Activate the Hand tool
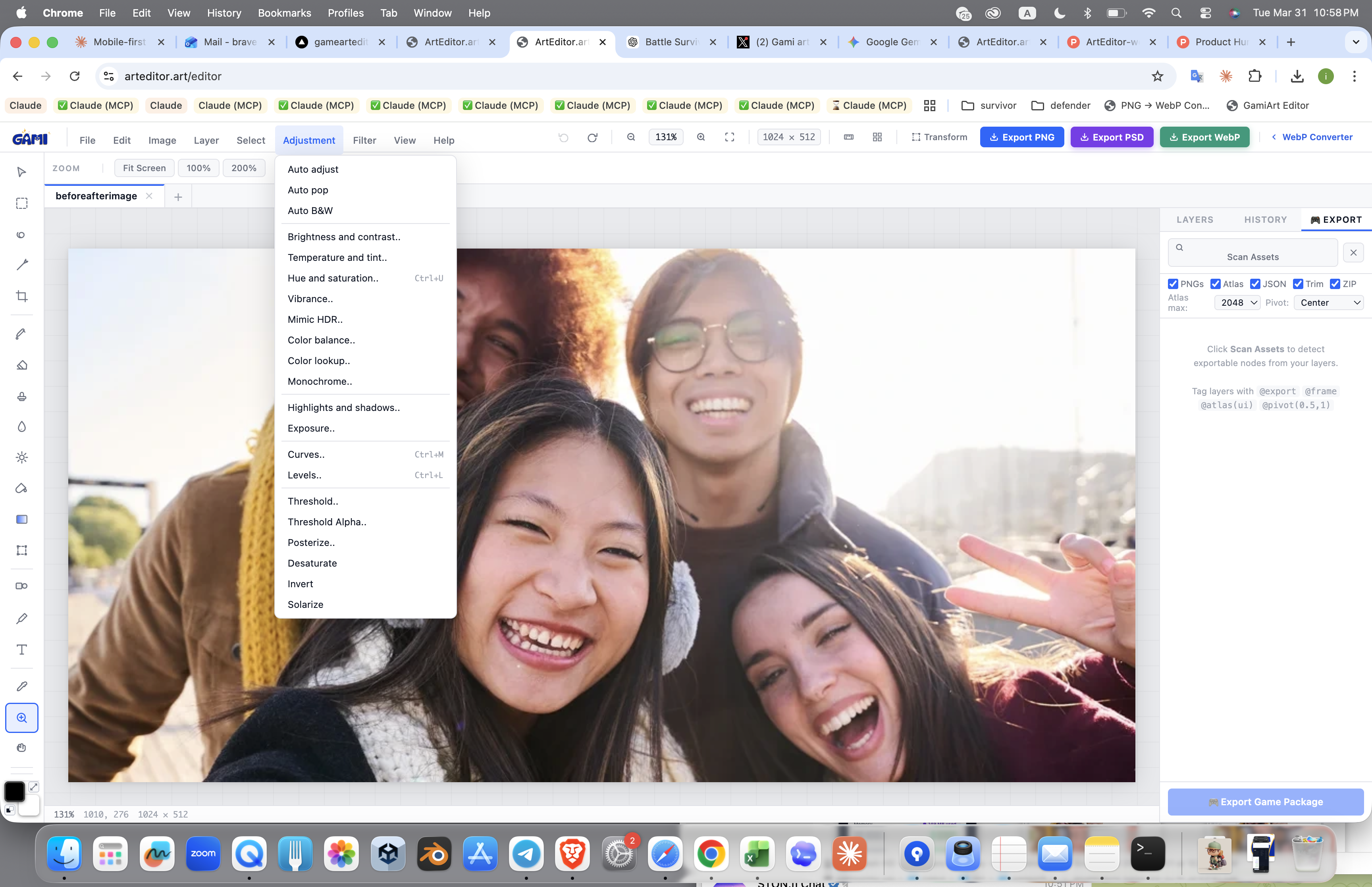This screenshot has height=887, width=1372. pos(21,748)
